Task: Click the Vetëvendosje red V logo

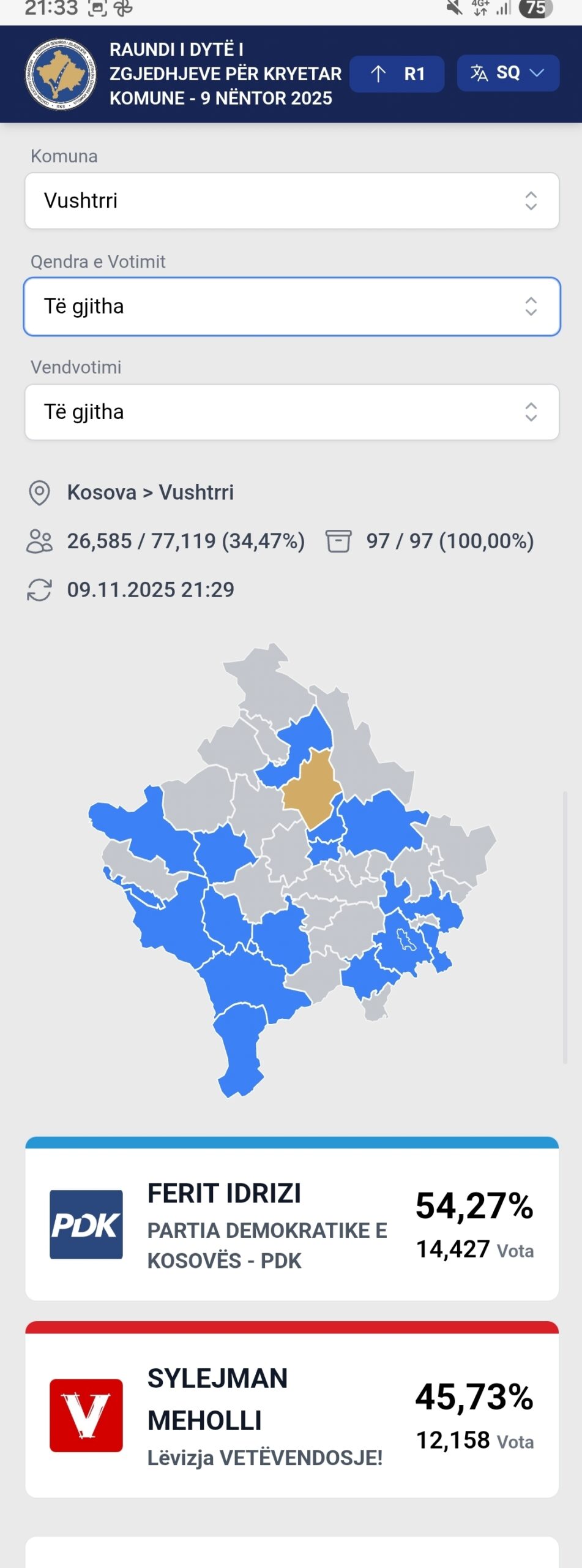Action: (86, 1415)
